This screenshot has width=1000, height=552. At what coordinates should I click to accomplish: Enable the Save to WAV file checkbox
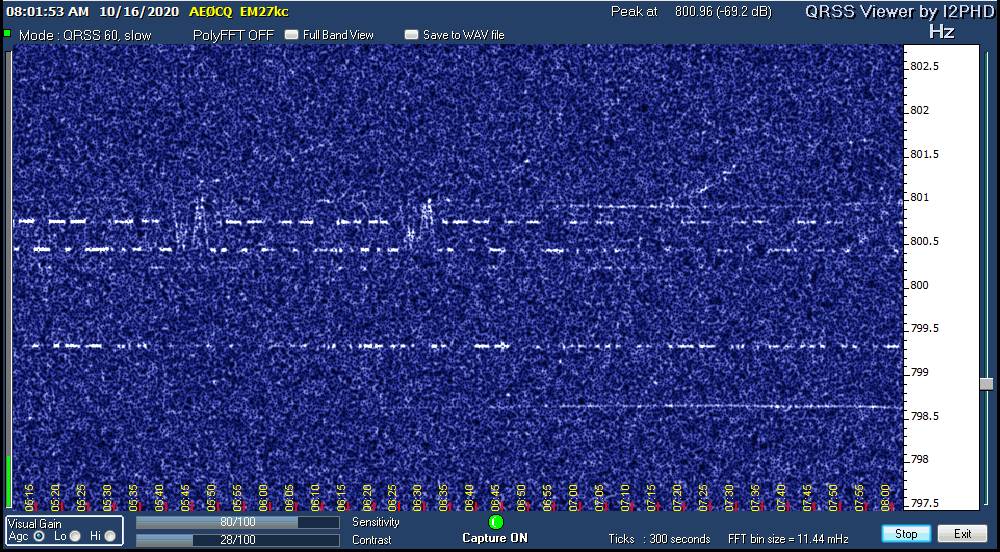[411, 35]
